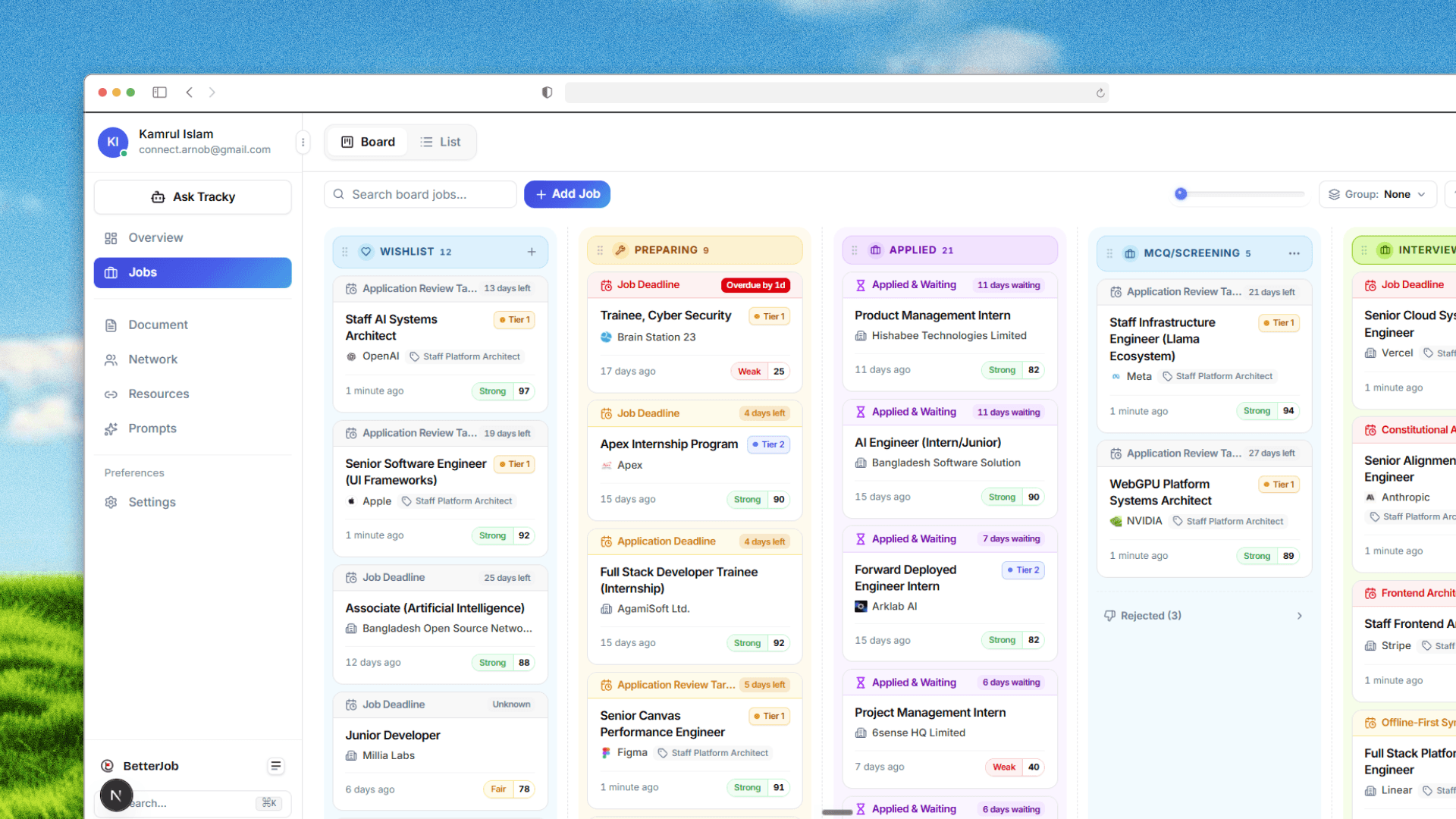
Task: Go back with browser back arrow
Action: coord(190,93)
